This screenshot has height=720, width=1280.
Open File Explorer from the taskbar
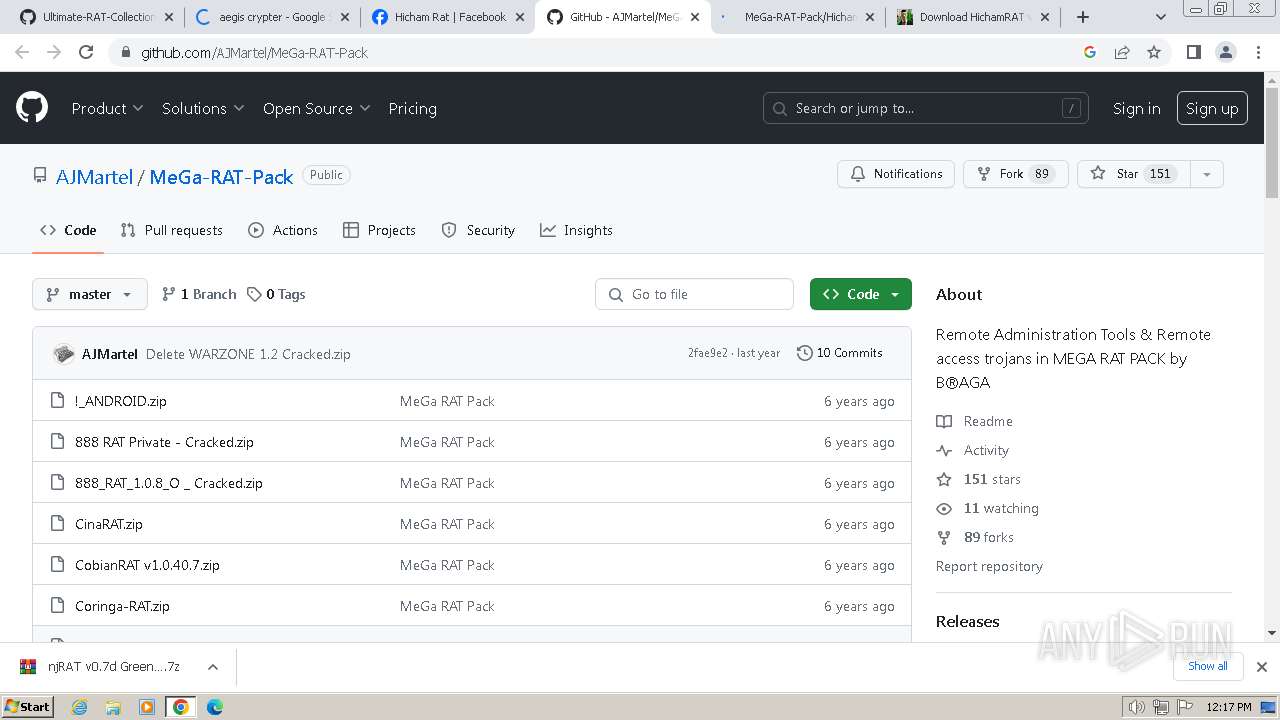click(113, 707)
